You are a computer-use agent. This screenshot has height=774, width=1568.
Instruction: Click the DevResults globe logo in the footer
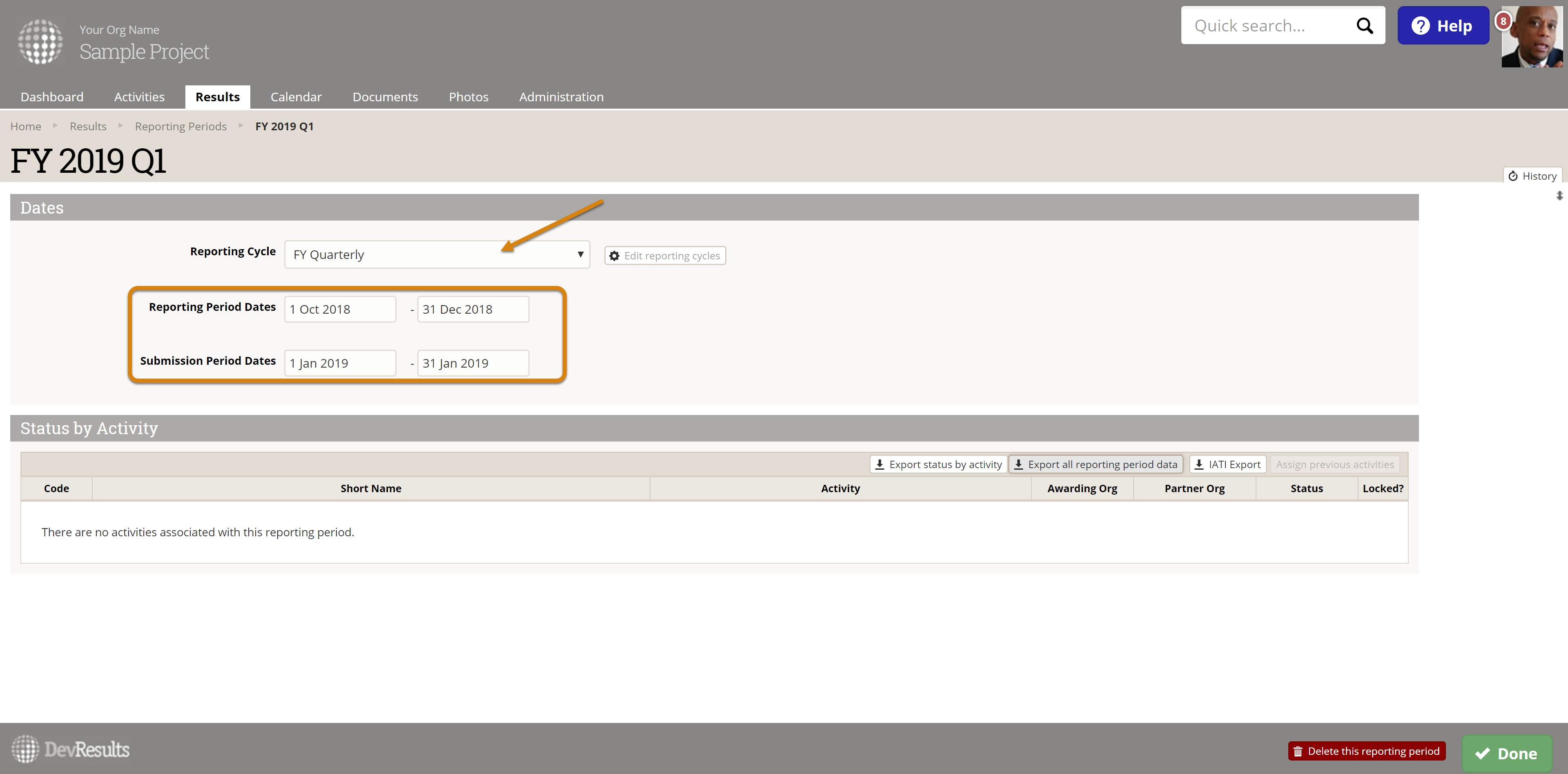[x=25, y=748]
